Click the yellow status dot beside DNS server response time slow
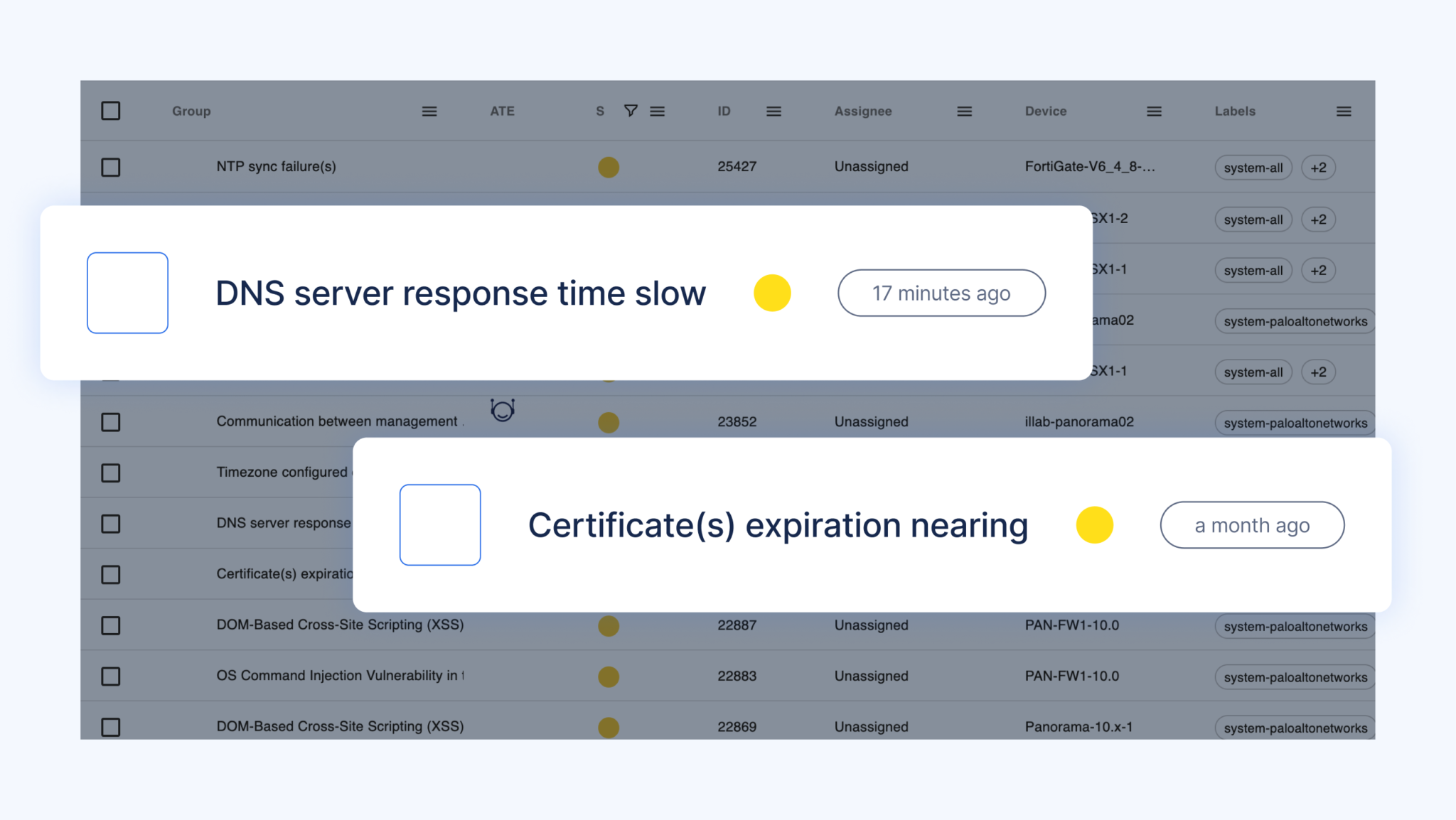 point(771,292)
